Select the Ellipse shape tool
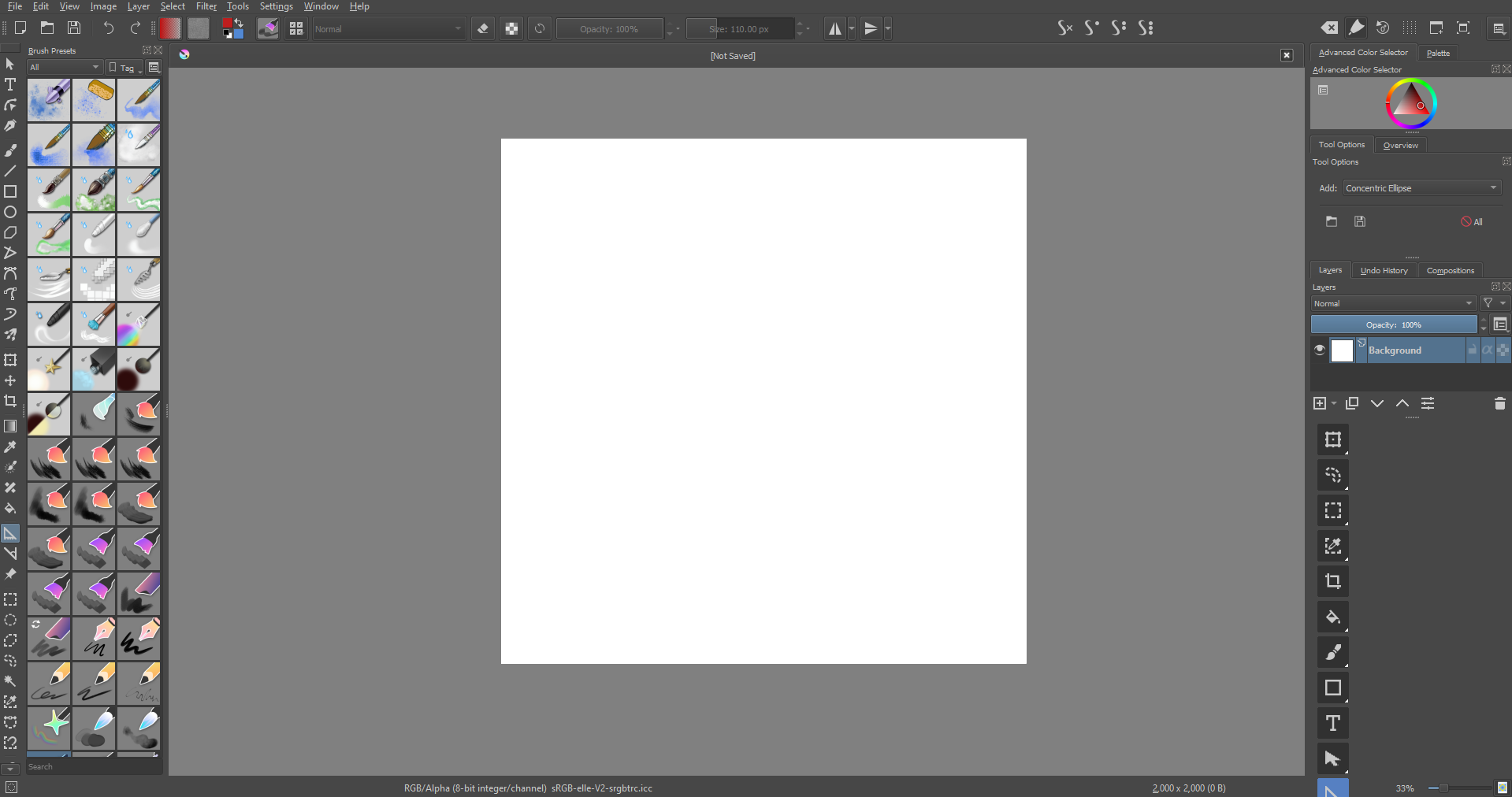Viewport: 1512px width, 797px height. click(10, 212)
